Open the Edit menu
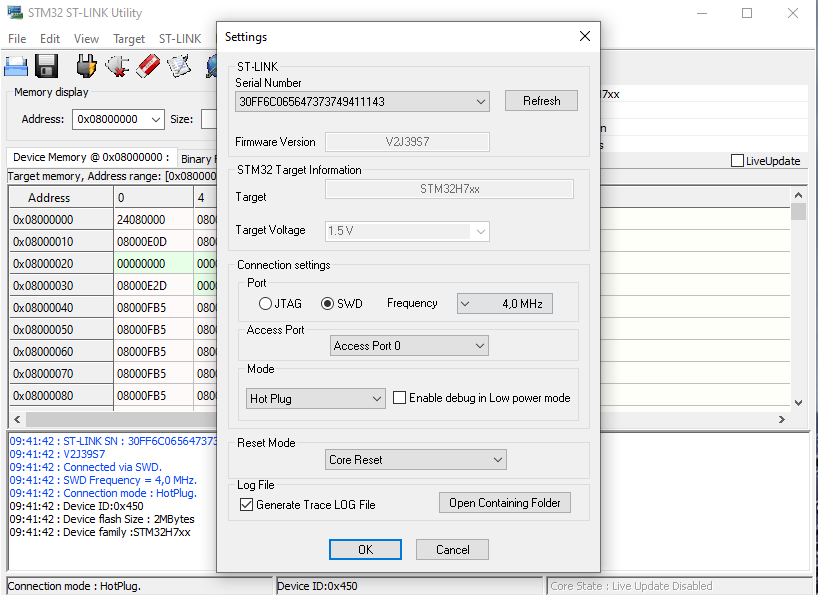The height and width of the screenshot is (595, 818). [50, 39]
